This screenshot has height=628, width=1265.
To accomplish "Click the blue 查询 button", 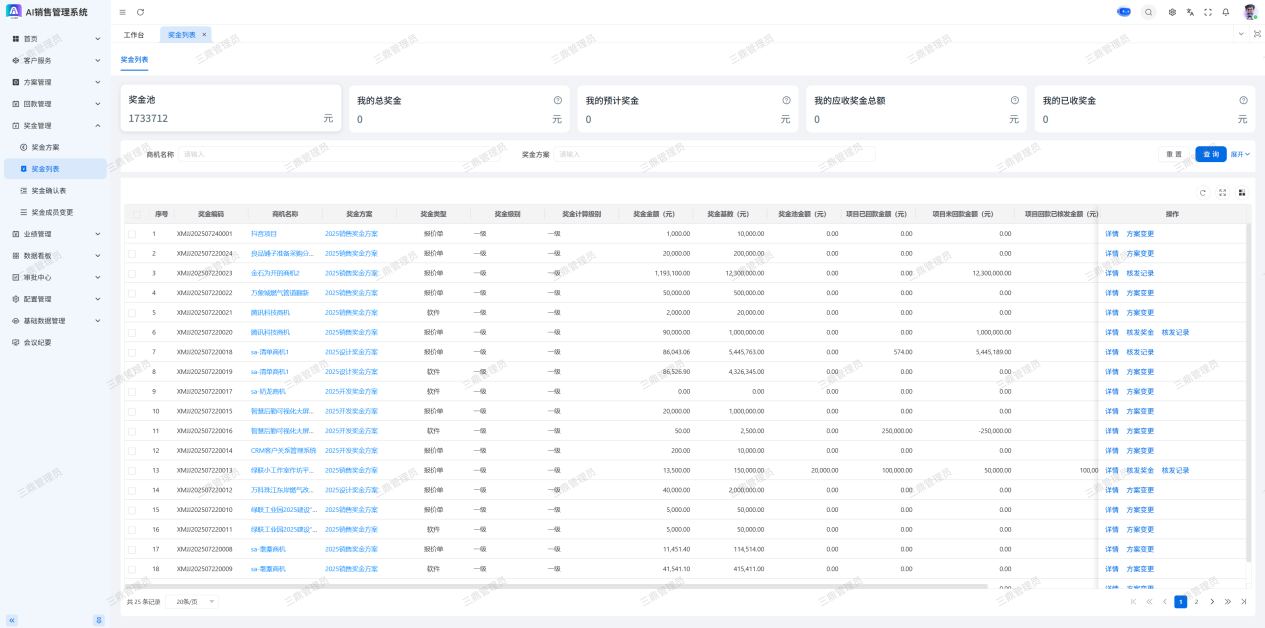I will (x=1210, y=154).
